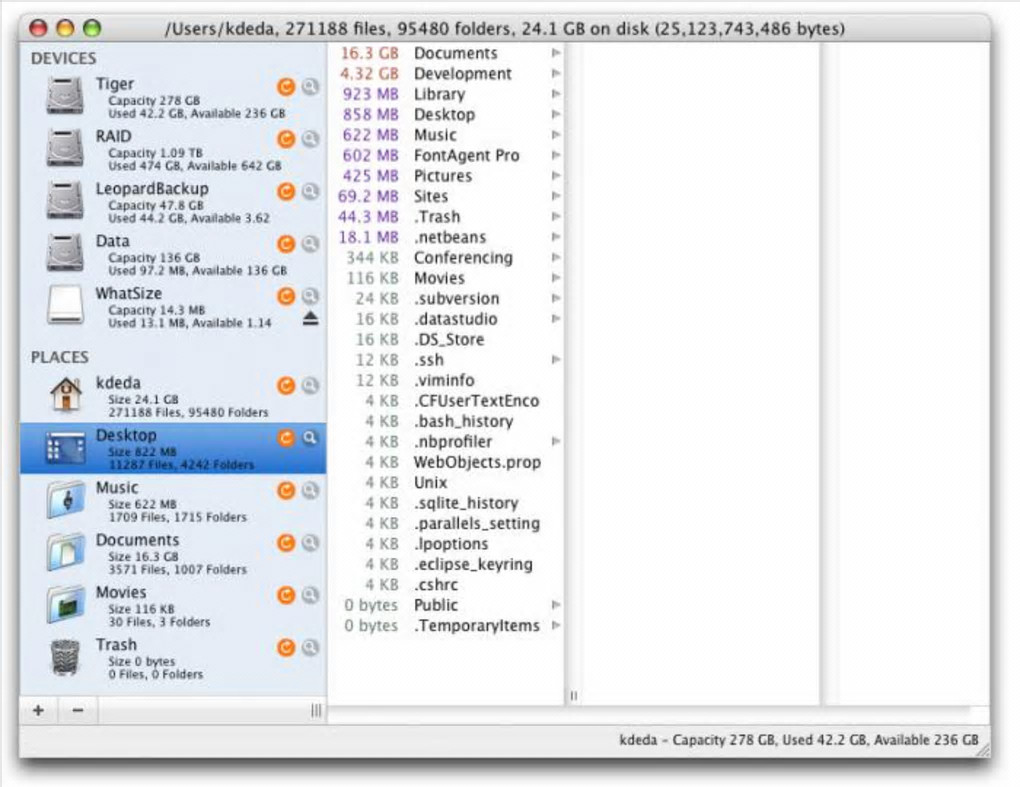
Task: Remove a place with the minus button
Action: (78, 710)
